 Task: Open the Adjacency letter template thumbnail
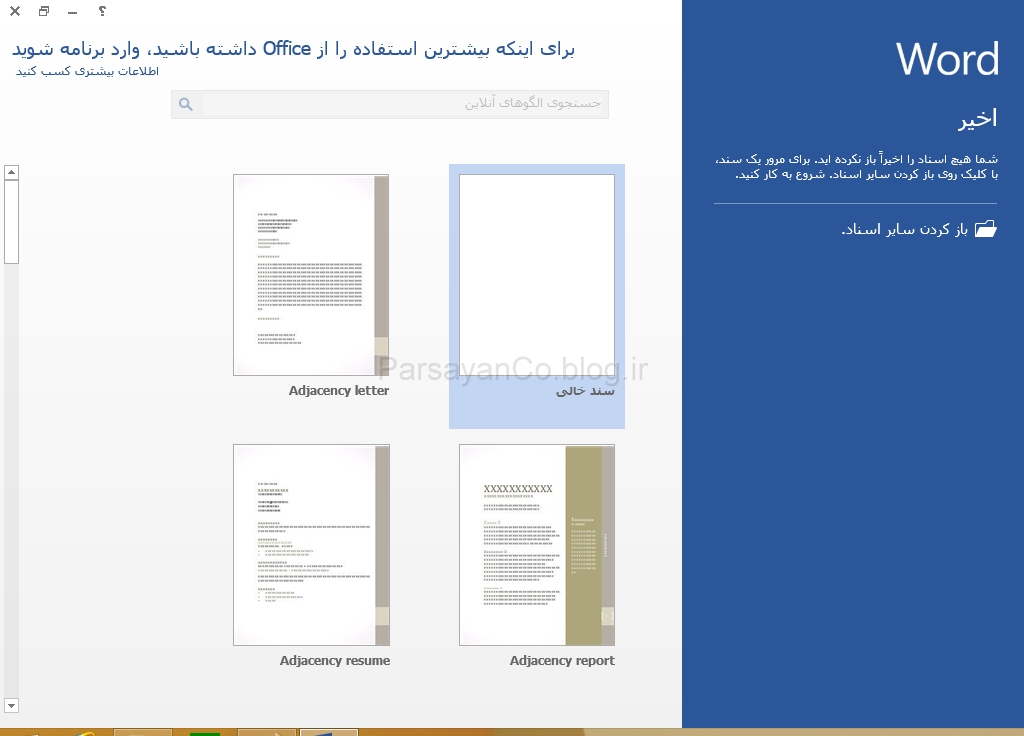pyautogui.click(x=311, y=275)
